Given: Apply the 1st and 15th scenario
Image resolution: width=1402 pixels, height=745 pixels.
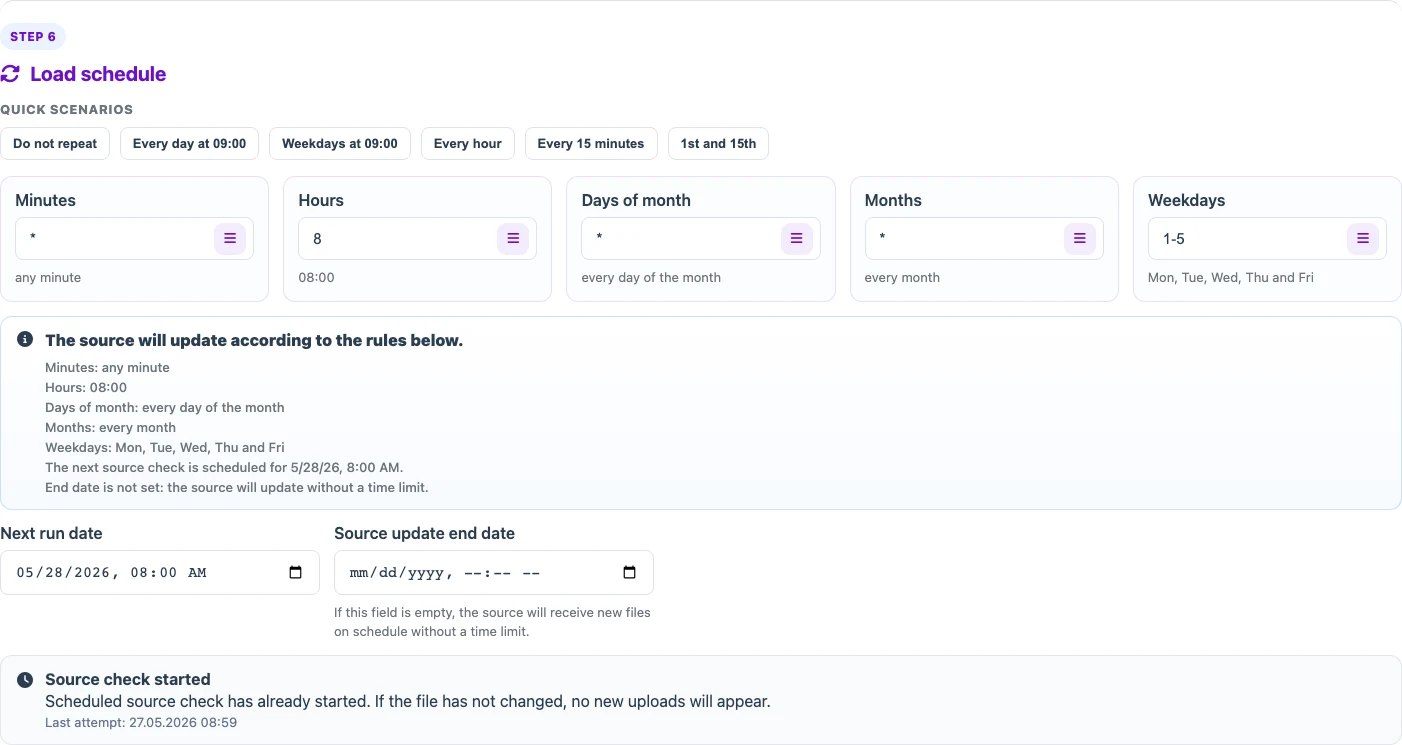Looking at the screenshot, I should point(718,144).
